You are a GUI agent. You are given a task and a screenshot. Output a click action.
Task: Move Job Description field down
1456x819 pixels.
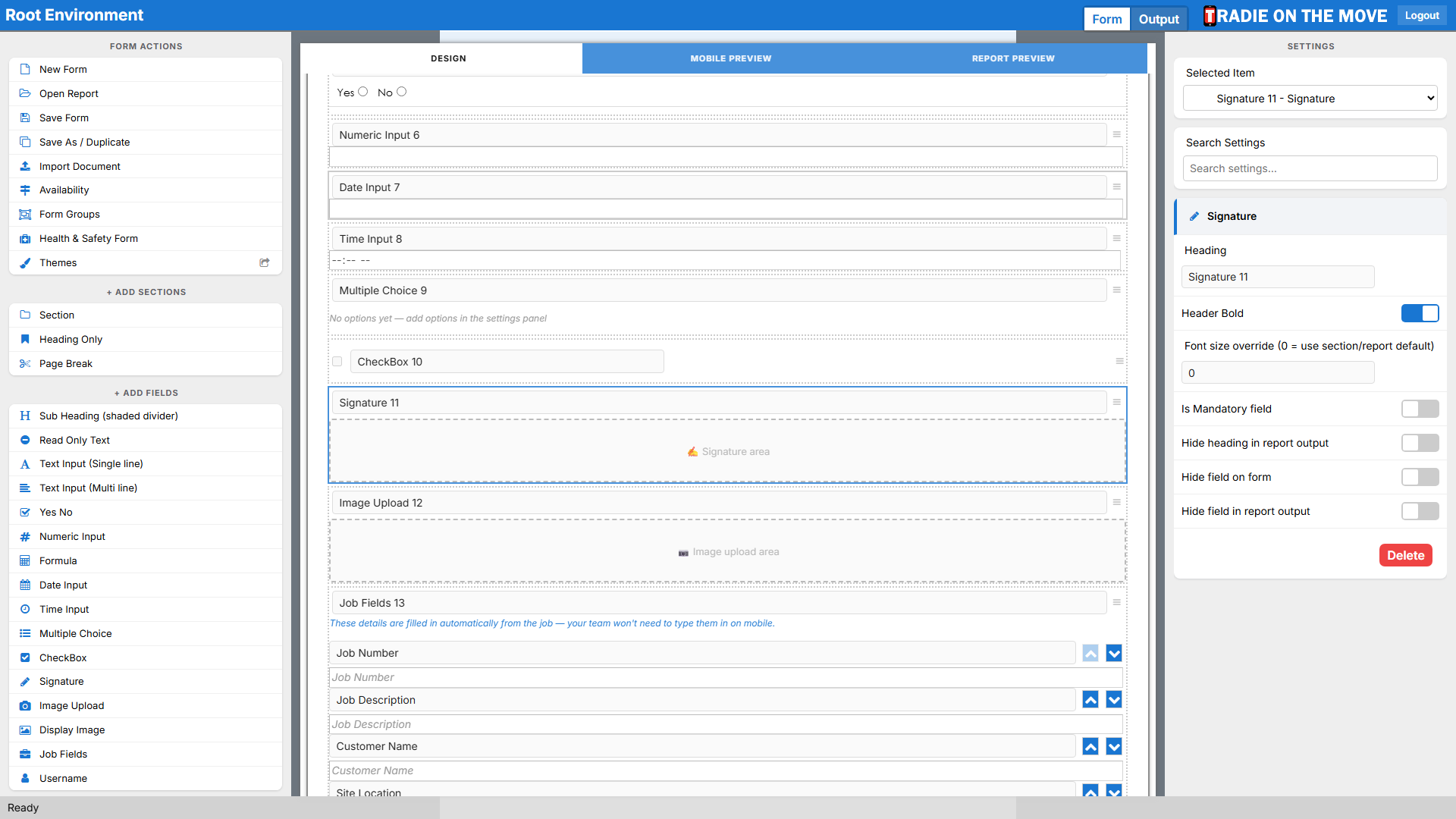click(1114, 700)
